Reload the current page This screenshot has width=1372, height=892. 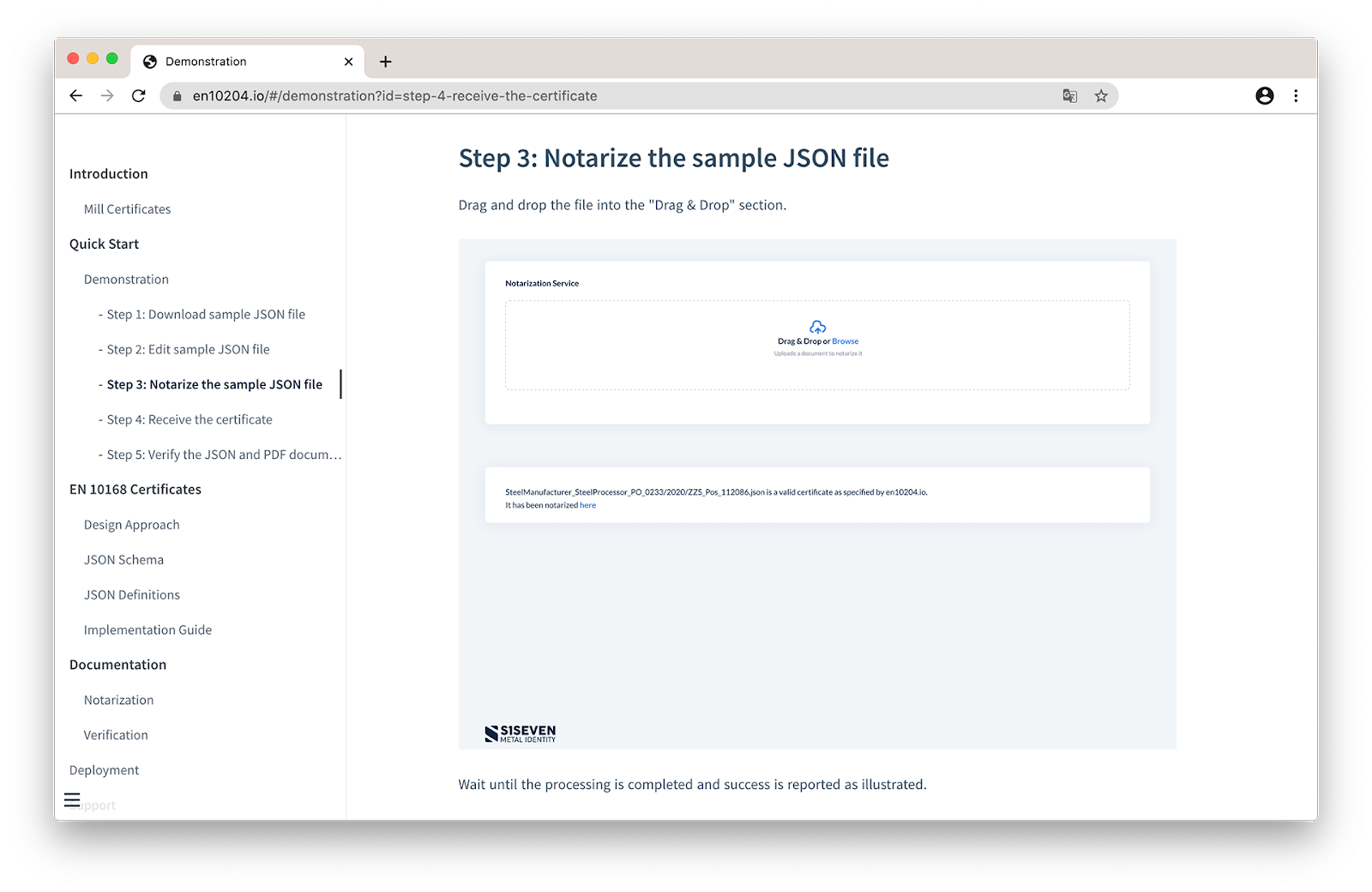(x=138, y=96)
